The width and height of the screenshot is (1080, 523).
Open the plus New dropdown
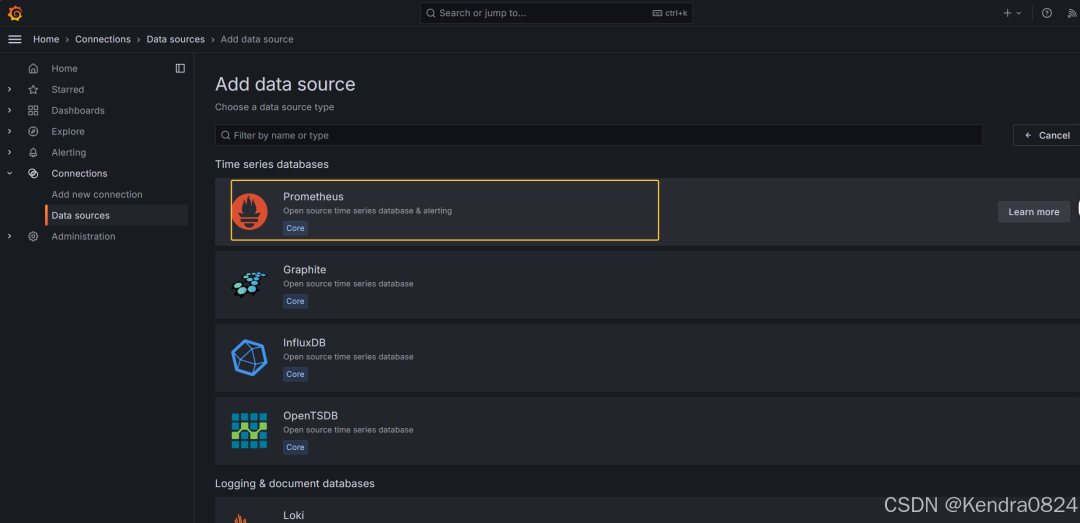(x=1012, y=13)
